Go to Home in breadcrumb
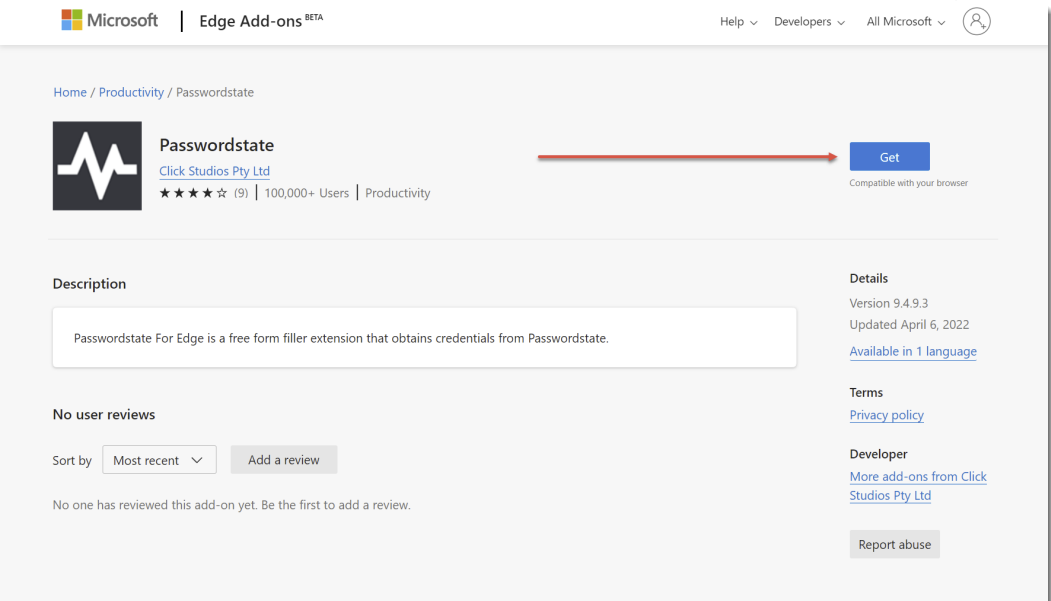1051x601 pixels. tap(70, 92)
